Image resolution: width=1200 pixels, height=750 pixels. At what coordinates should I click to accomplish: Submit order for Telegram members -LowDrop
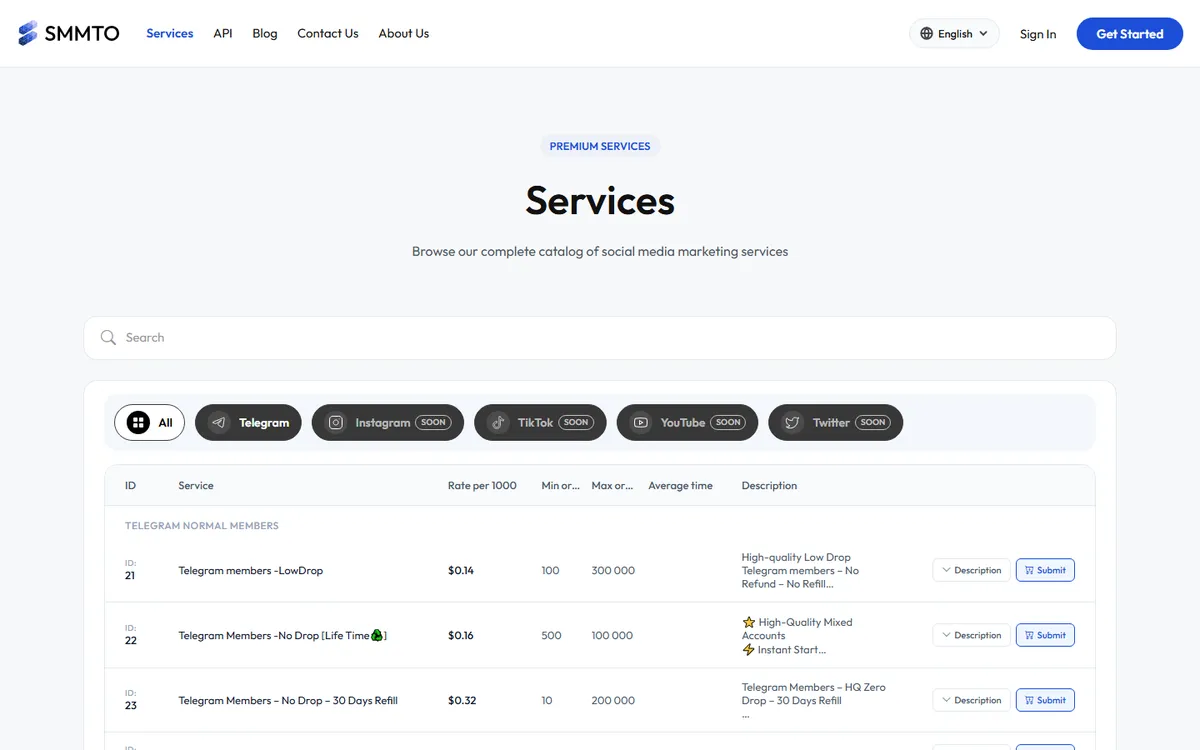(x=1045, y=570)
